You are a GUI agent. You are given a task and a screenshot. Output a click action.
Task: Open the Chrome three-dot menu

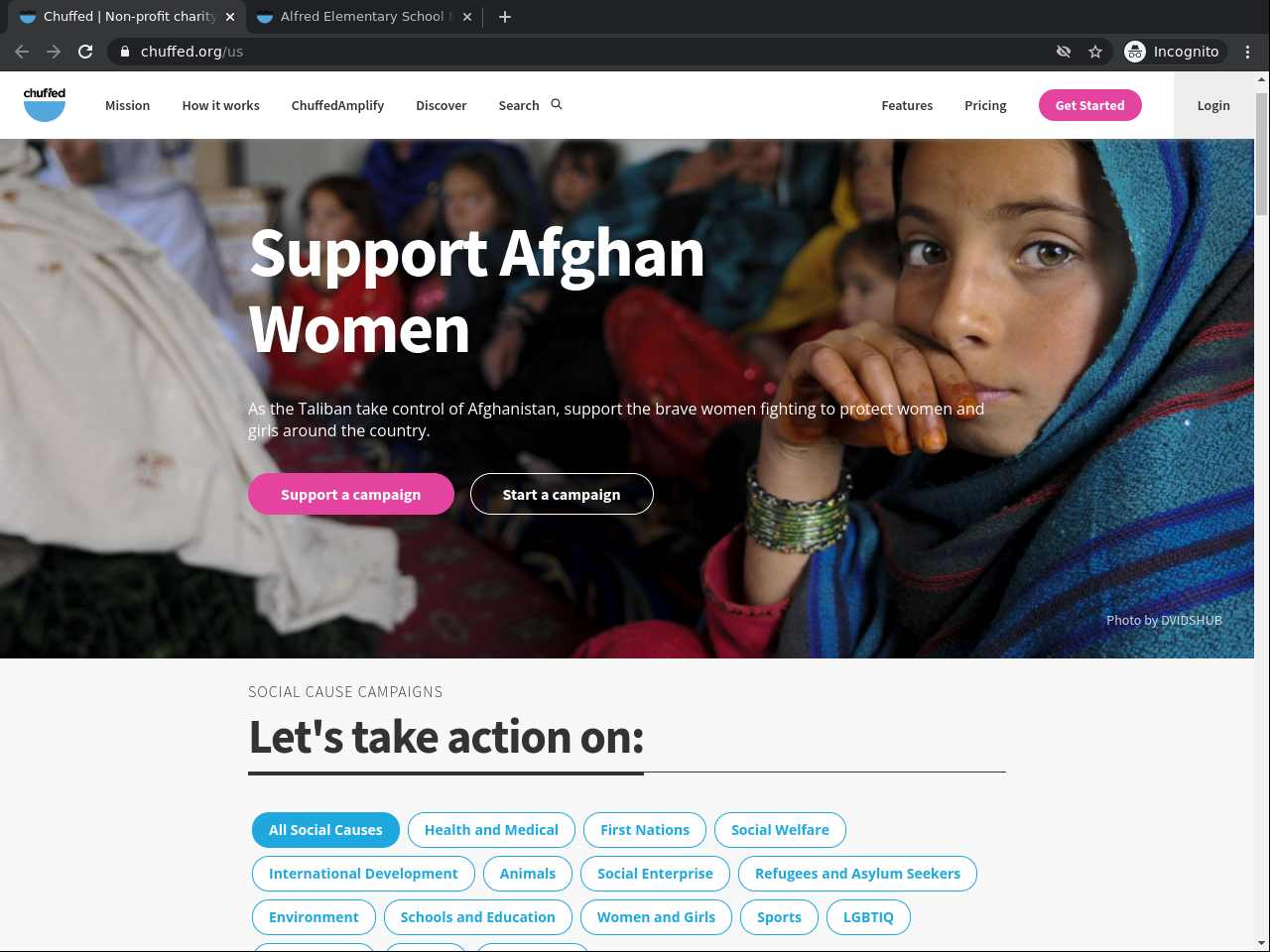(x=1248, y=52)
